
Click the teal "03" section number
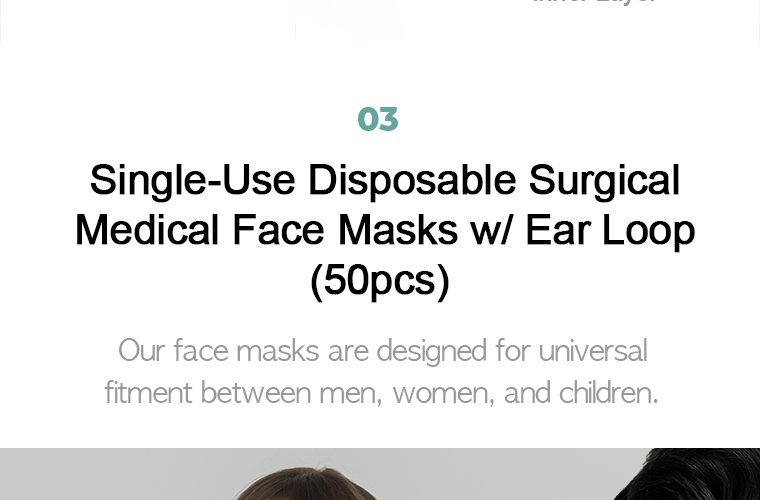378,119
